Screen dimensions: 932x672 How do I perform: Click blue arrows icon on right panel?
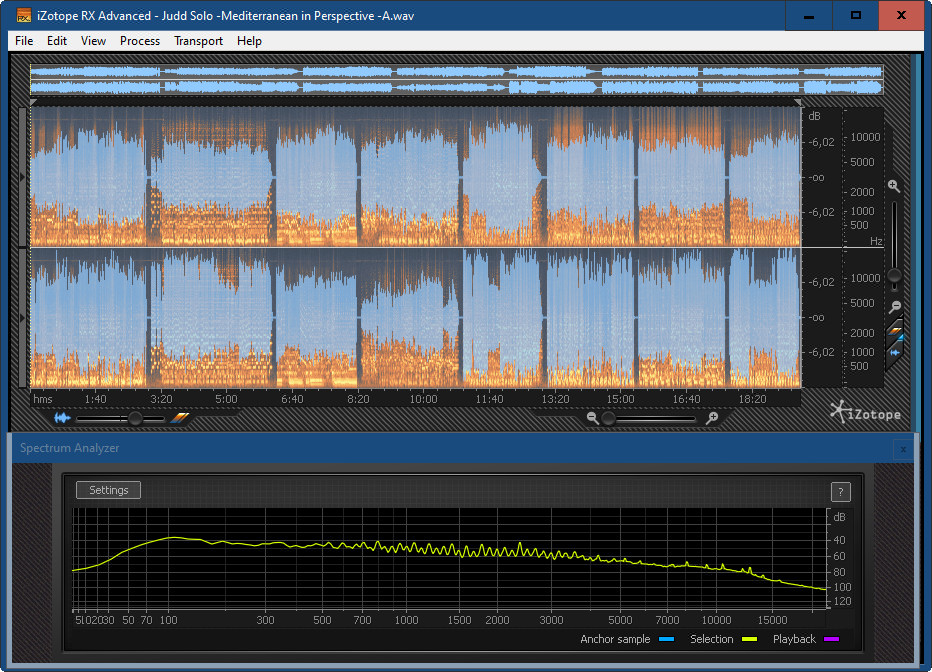[896, 352]
